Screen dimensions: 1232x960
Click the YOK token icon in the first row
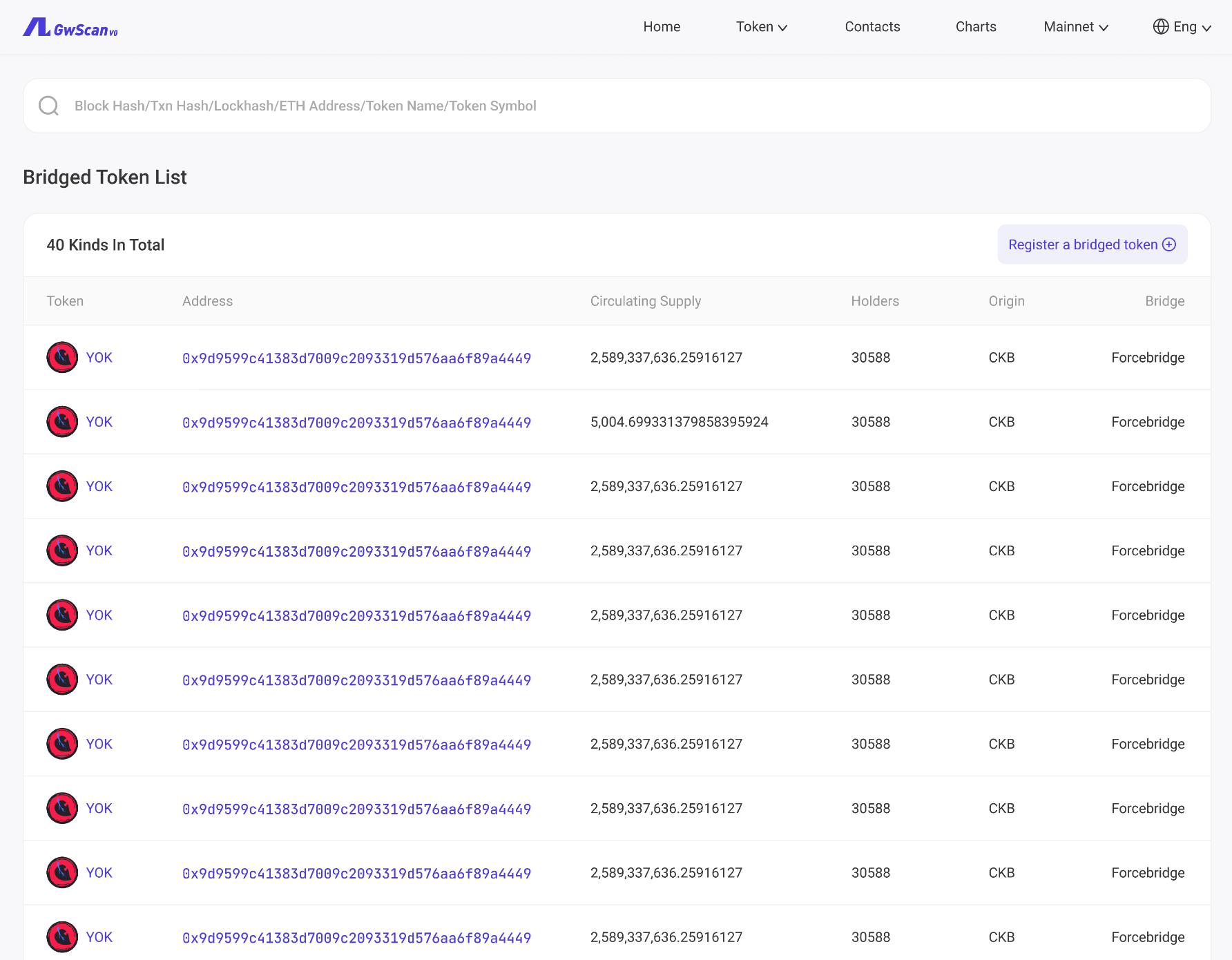click(x=61, y=357)
